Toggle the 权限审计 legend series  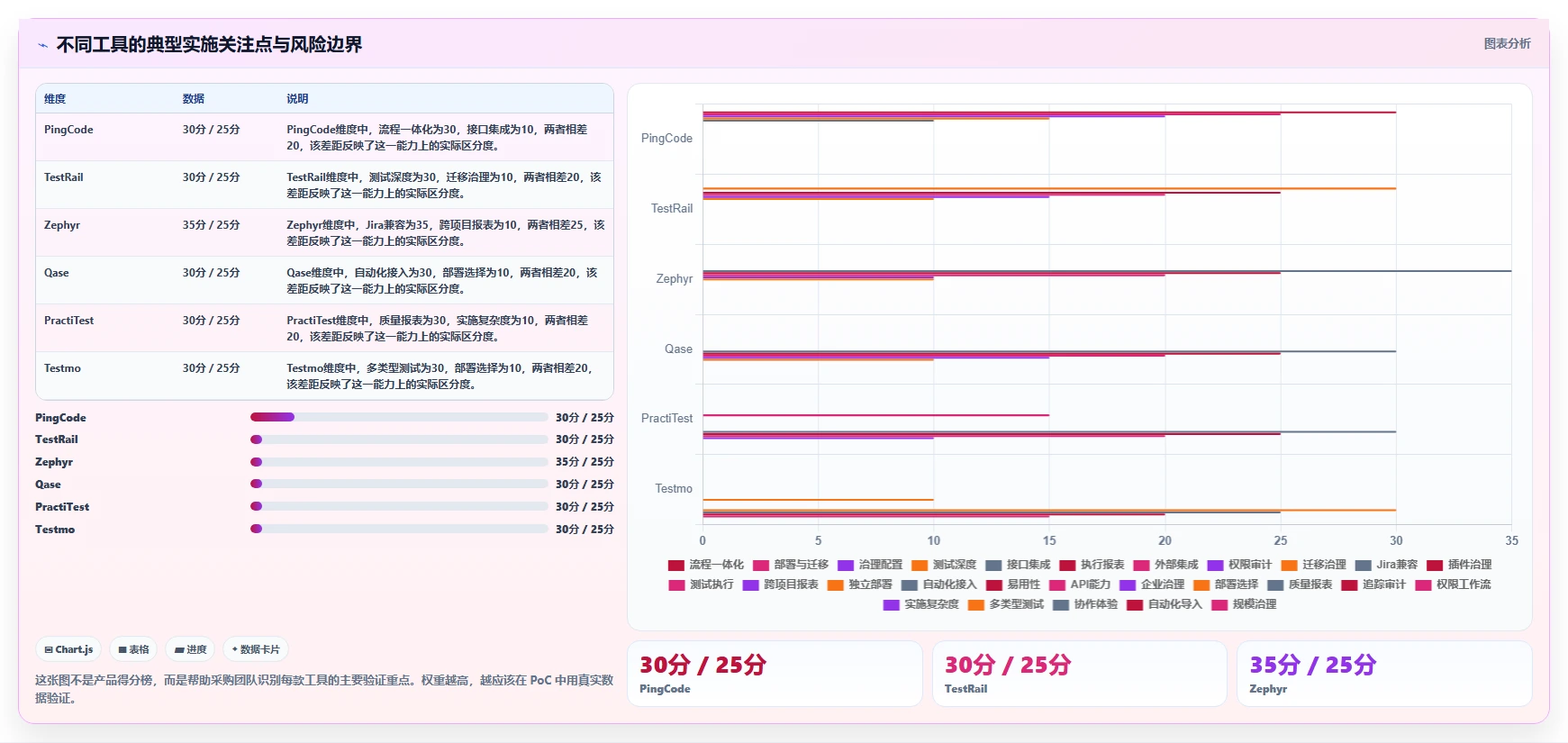point(1239,565)
